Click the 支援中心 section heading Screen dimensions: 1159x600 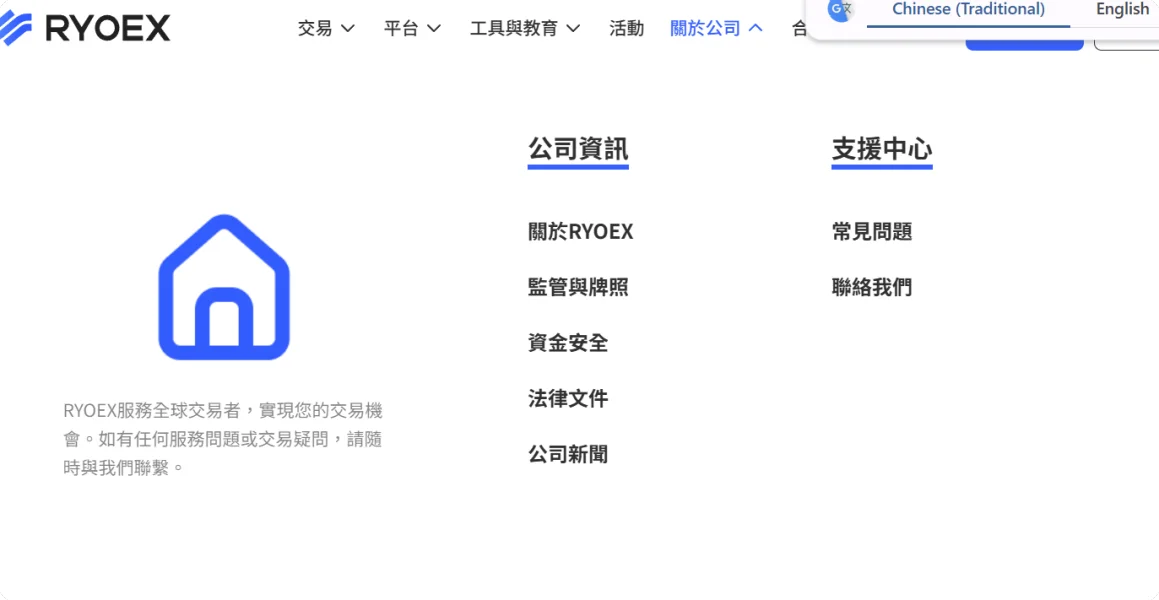click(x=882, y=149)
